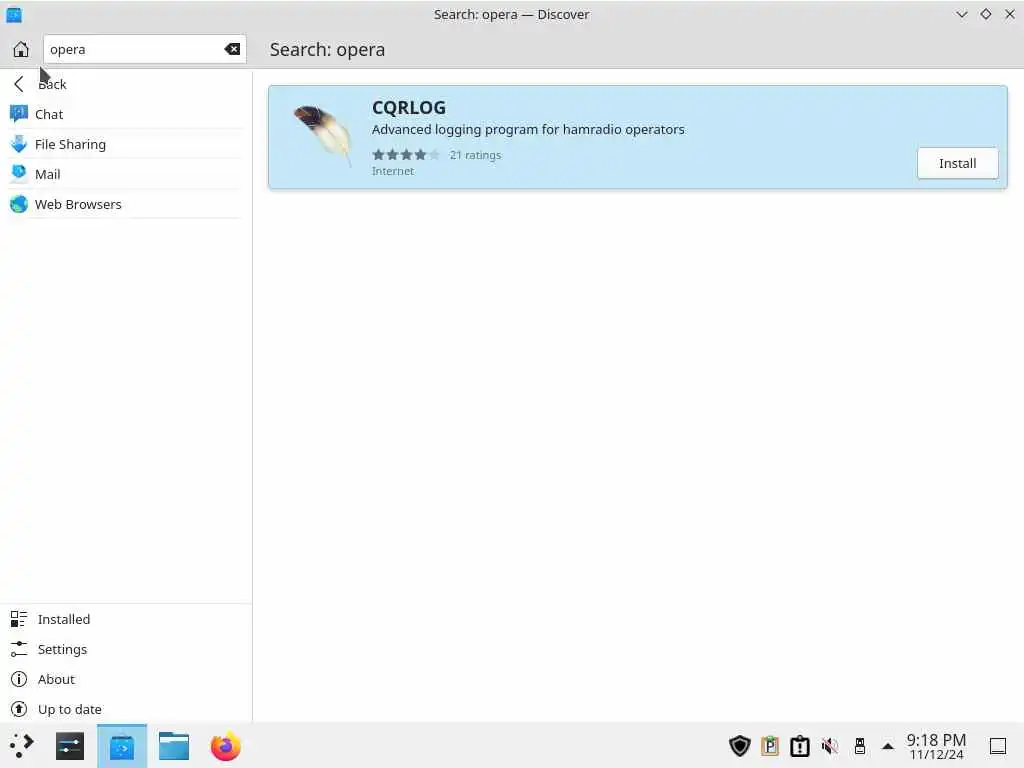Open the Mail category
The width and height of the screenshot is (1024, 768).
coord(126,174)
